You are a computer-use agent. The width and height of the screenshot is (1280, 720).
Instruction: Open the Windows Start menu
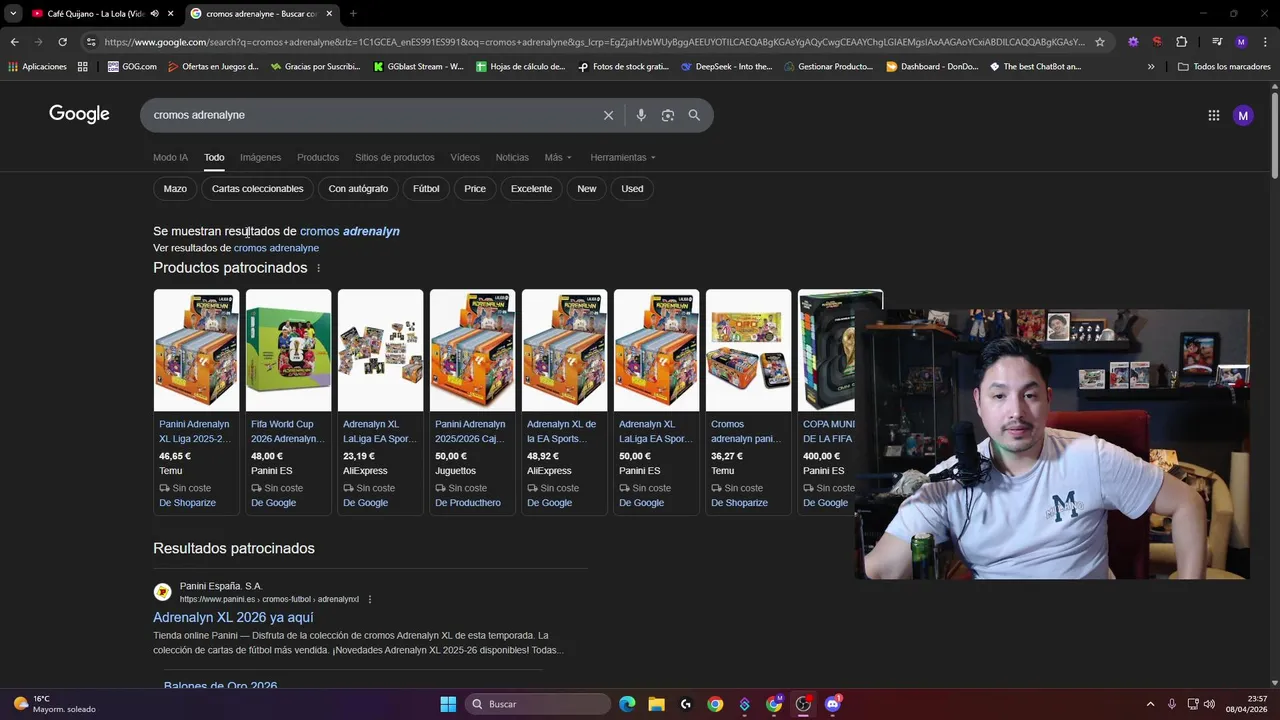point(448,704)
